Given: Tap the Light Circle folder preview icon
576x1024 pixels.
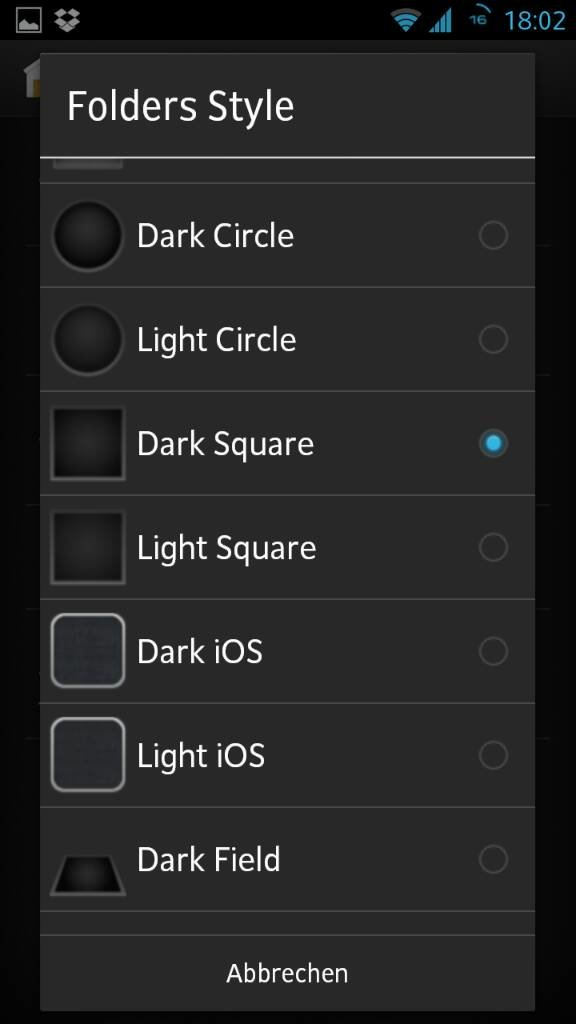Looking at the screenshot, I should 88,339.
